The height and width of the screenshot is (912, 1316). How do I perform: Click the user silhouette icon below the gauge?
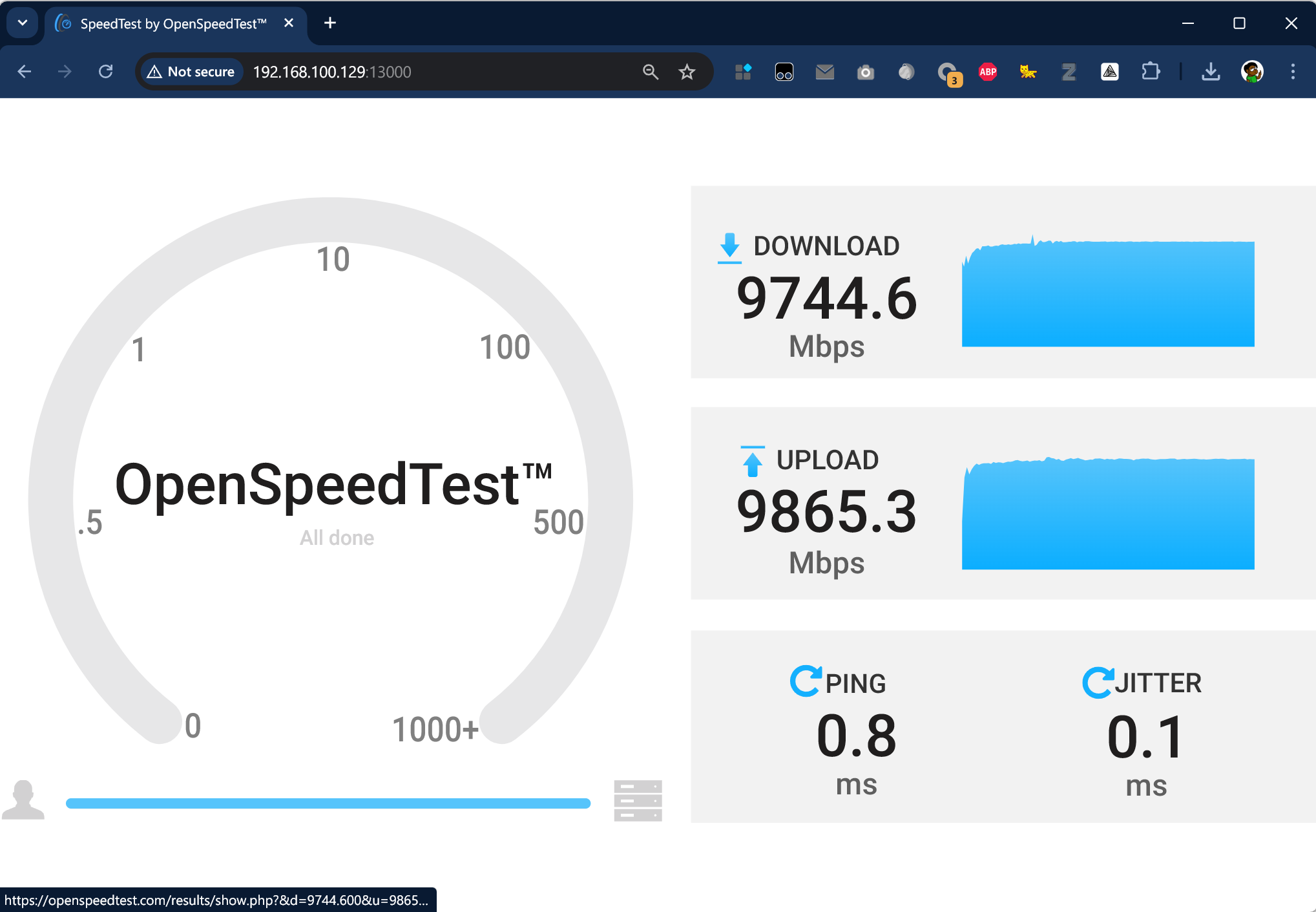click(x=23, y=800)
